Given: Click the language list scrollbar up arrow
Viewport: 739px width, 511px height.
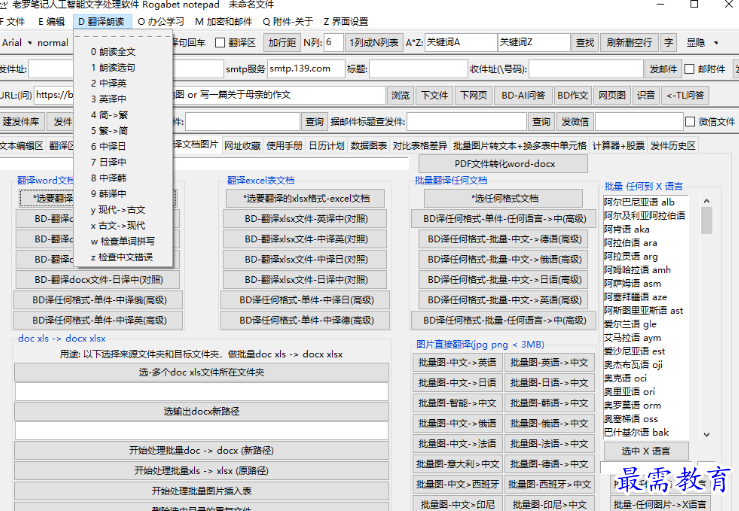Looking at the screenshot, I should tap(706, 201).
